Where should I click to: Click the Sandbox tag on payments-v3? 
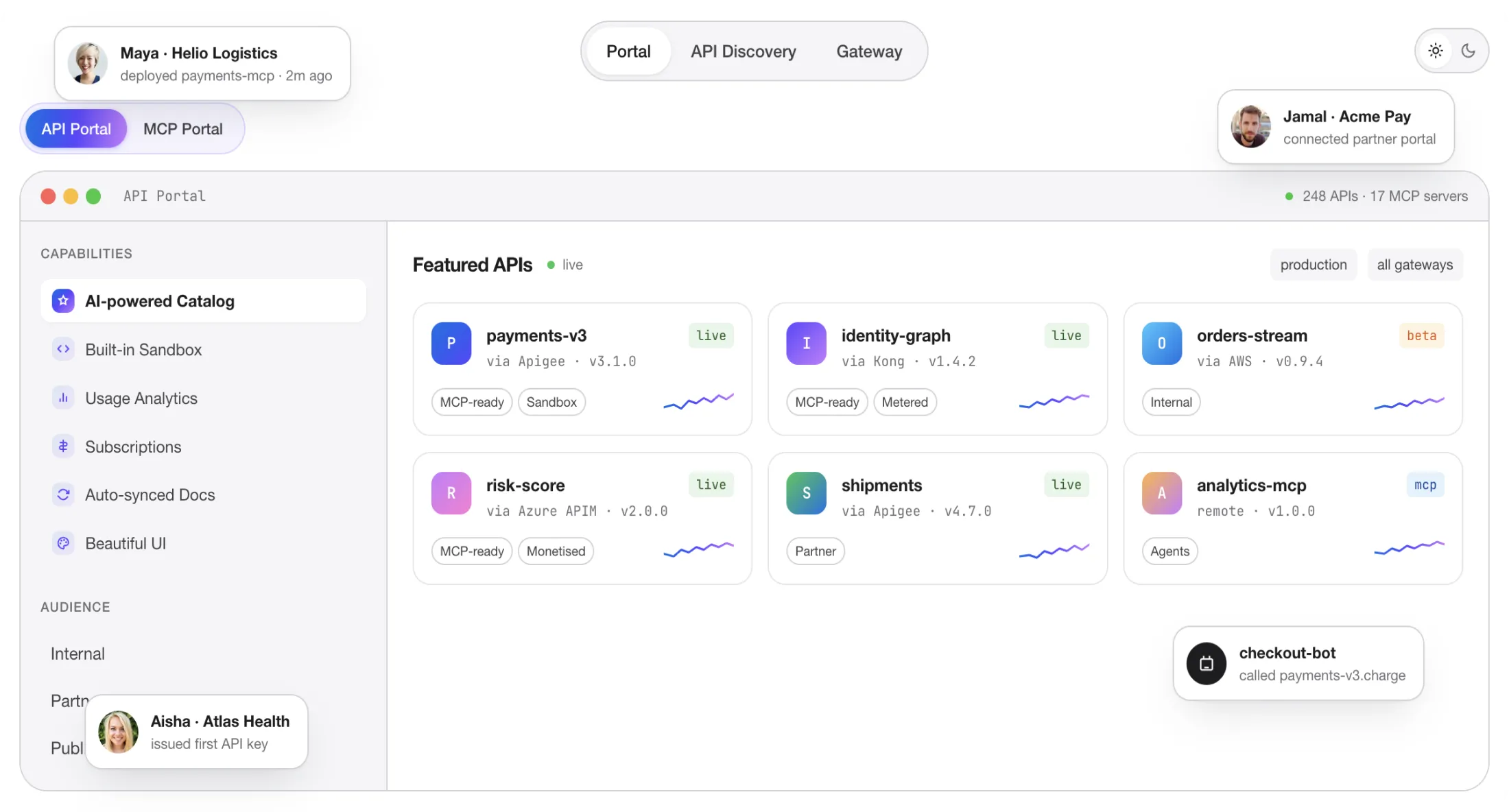(x=551, y=402)
